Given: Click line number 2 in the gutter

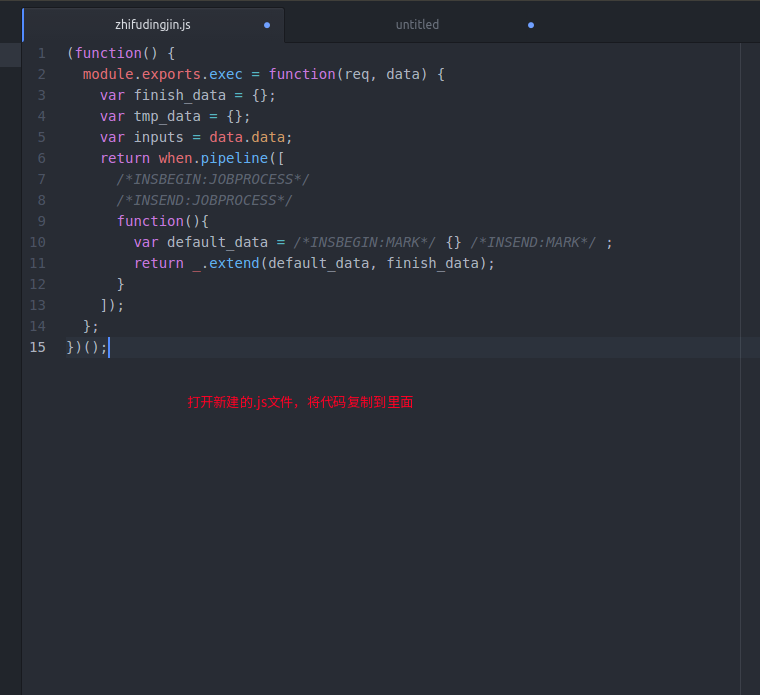Looking at the screenshot, I should pyautogui.click(x=42, y=74).
